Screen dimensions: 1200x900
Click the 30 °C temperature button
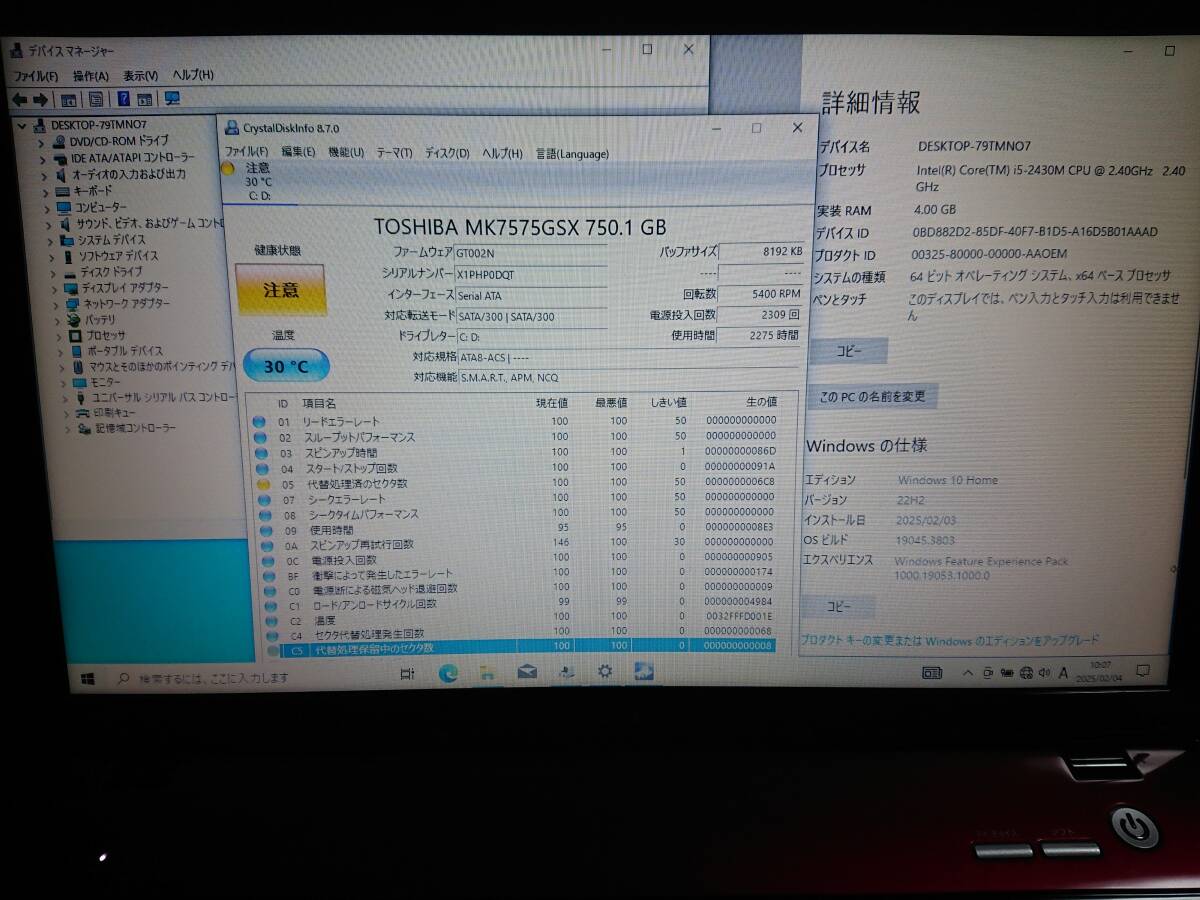coord(286,366)
